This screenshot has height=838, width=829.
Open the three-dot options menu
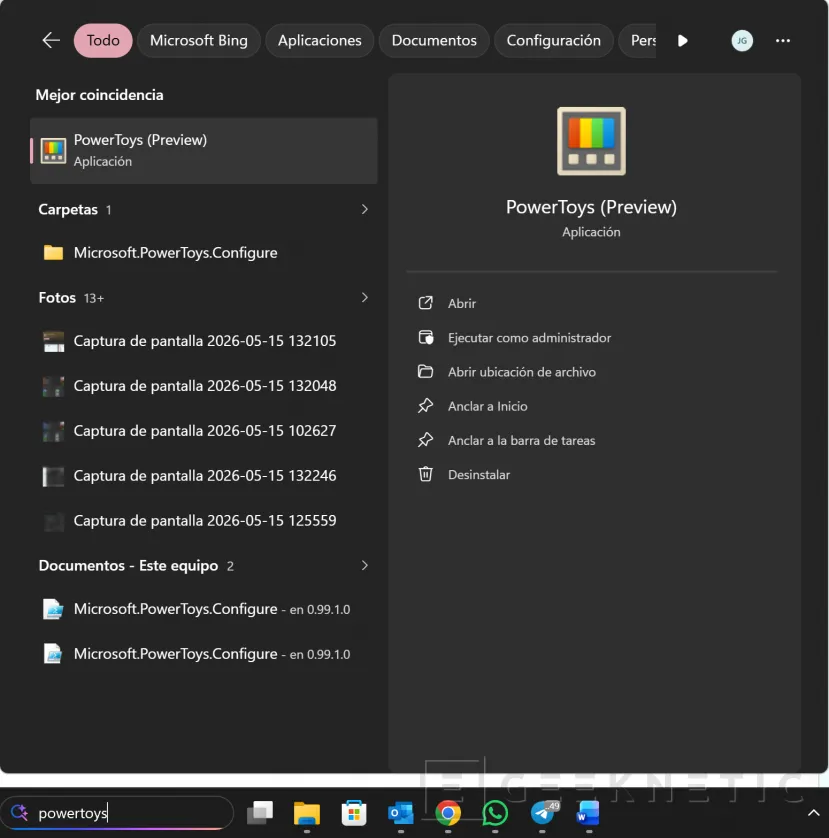pyautogui.click(x=782, y=41)
